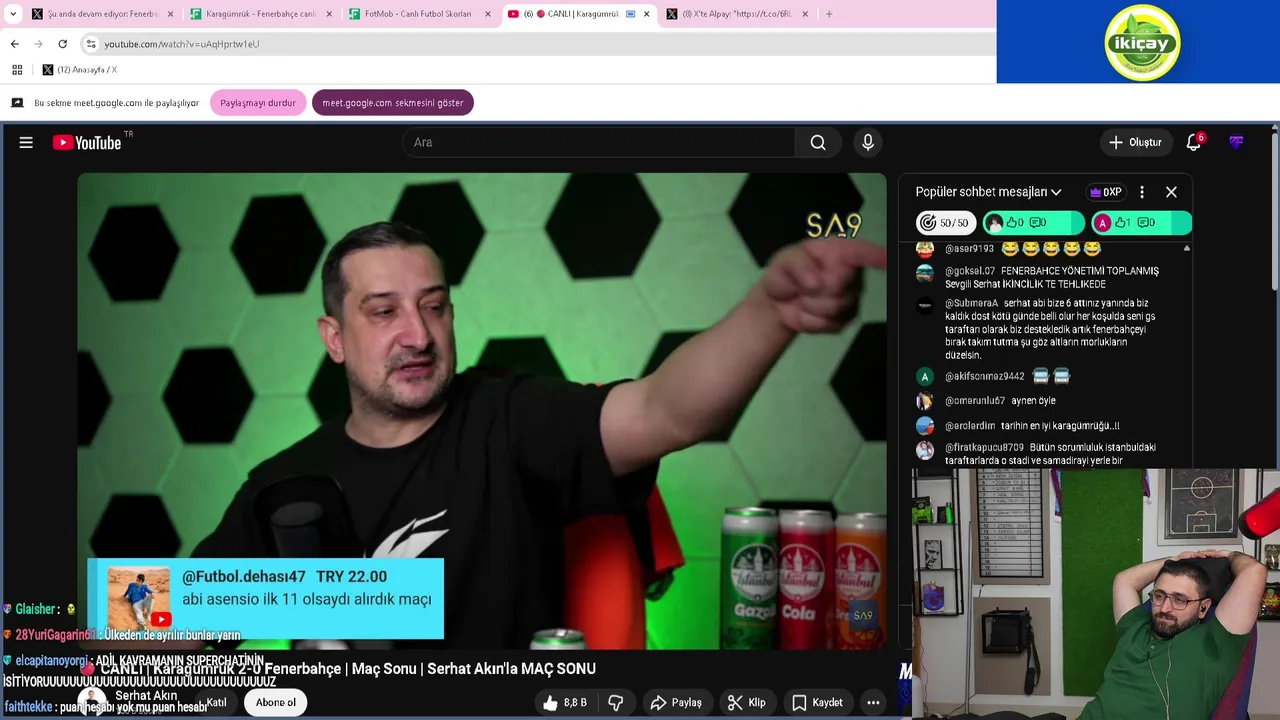Image resolution: width=1280 pixels, height=720 pixels.
Task: Click the youtube.com address bar URL
Action: click(182, 44)
